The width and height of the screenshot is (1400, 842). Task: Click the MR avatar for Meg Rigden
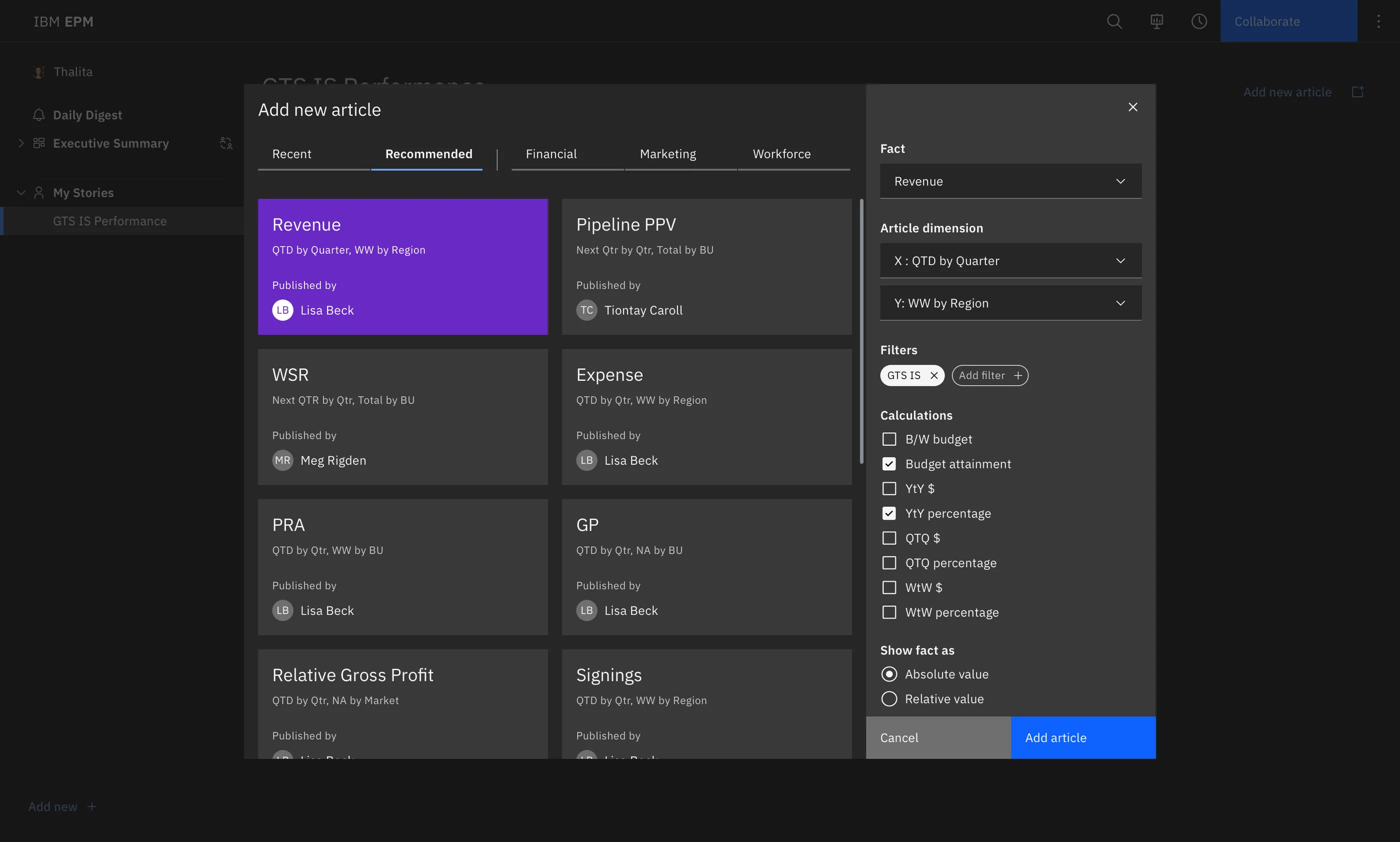[282, 460]
